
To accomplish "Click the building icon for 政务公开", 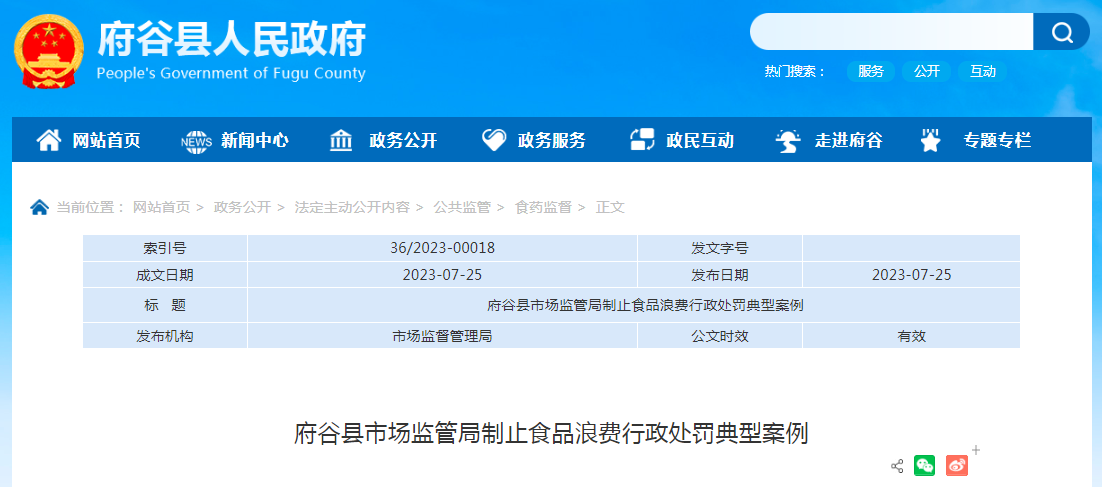I will 341,141.
